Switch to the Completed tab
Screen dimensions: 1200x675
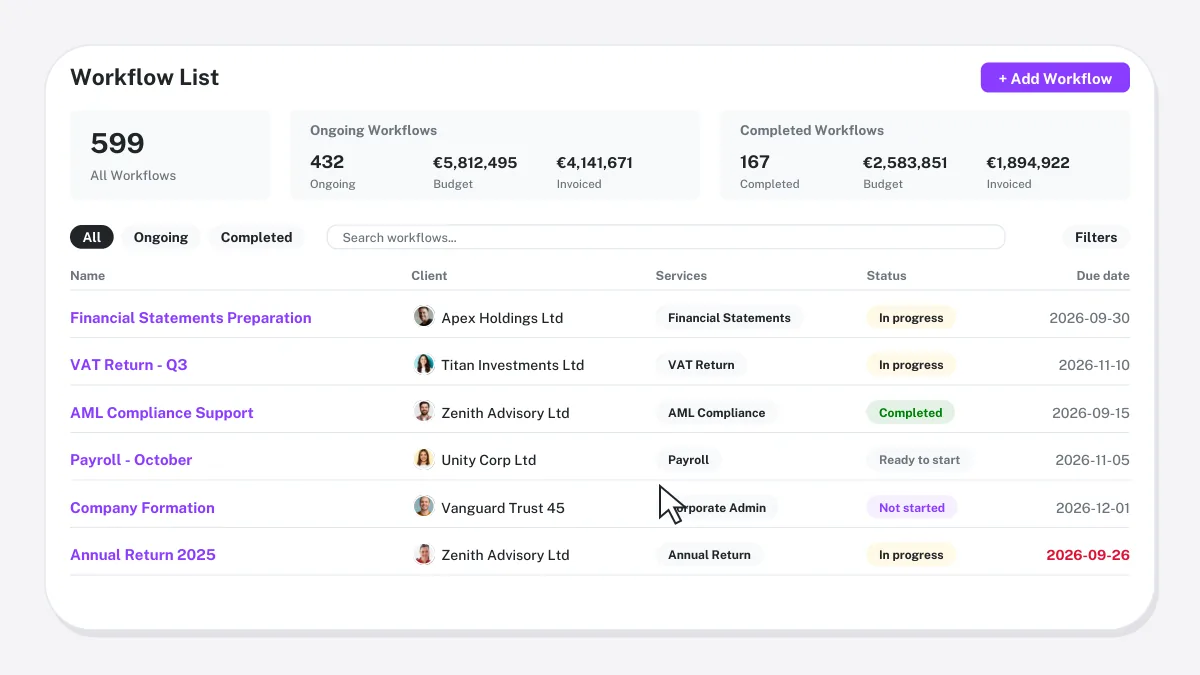[x=256, y=237]
